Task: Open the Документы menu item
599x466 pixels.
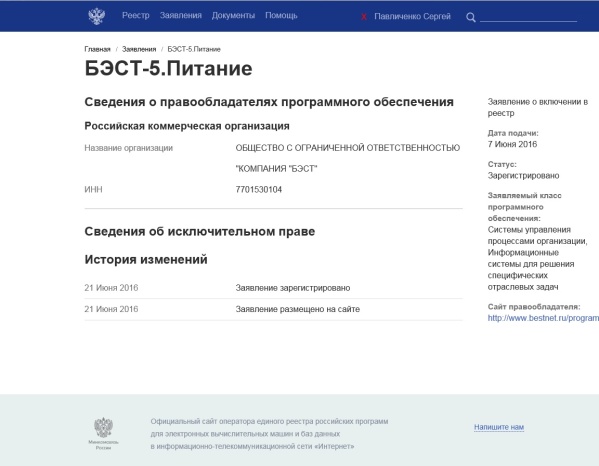Action: pyautogui.click(x=233, y=15)
